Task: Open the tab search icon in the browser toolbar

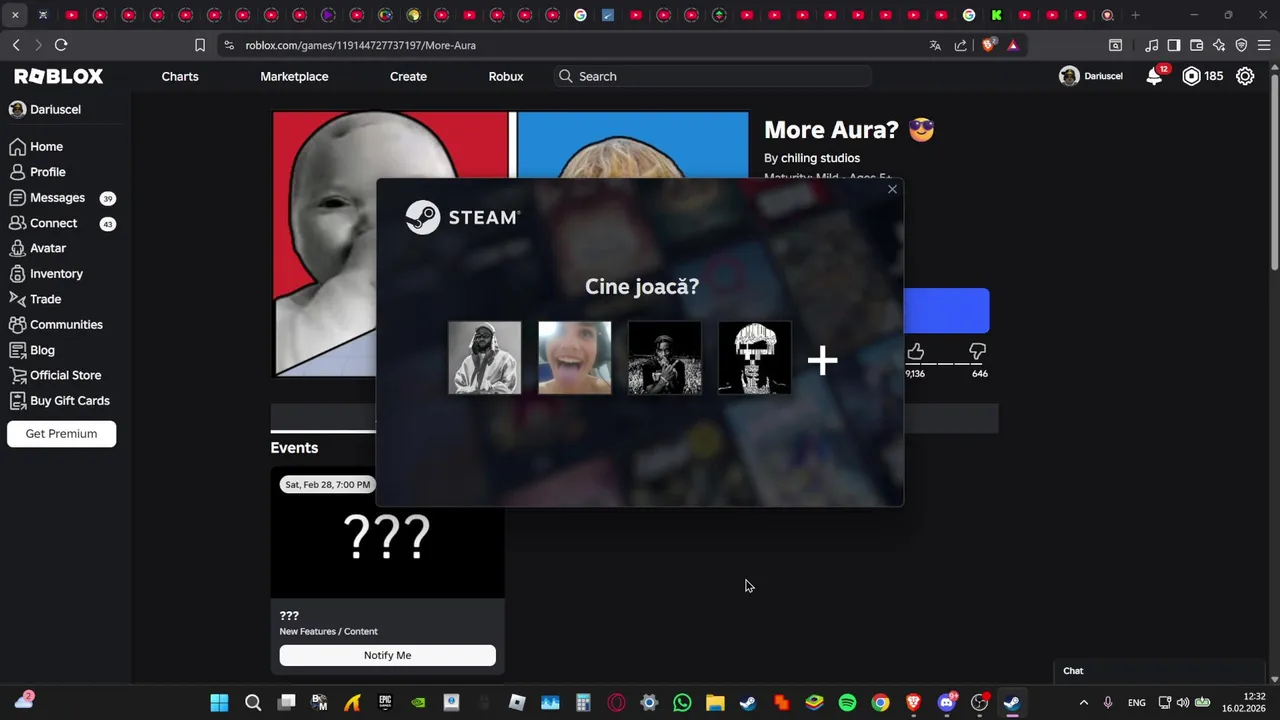Action: pyautogui.click(x=1115, y=45)
